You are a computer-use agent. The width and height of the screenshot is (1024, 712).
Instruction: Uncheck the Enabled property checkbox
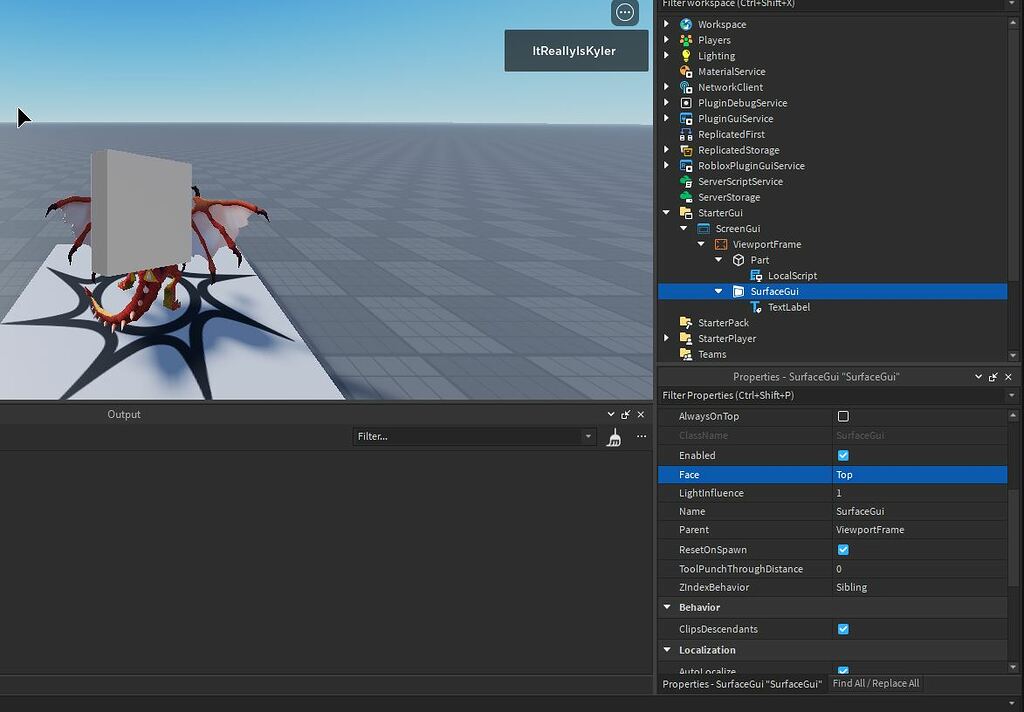pos(843,455)
